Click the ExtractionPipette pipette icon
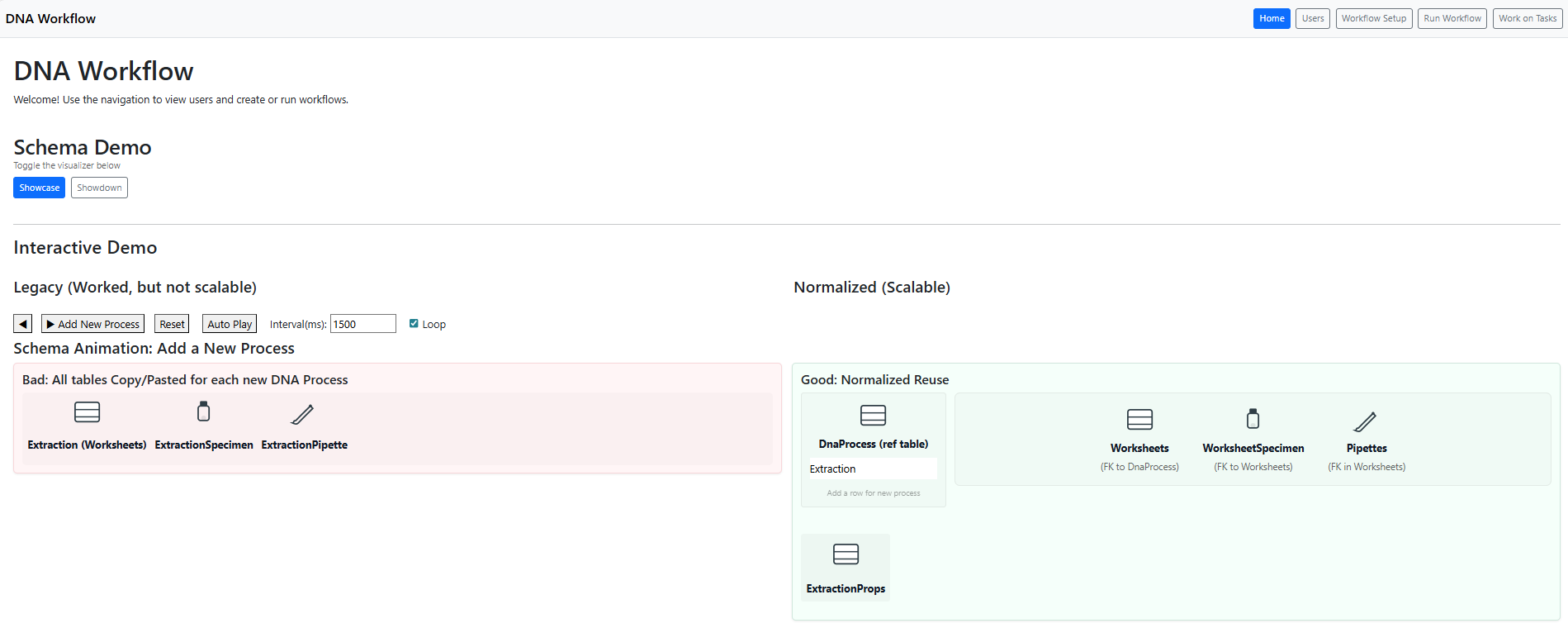 [x=303, y=414]
